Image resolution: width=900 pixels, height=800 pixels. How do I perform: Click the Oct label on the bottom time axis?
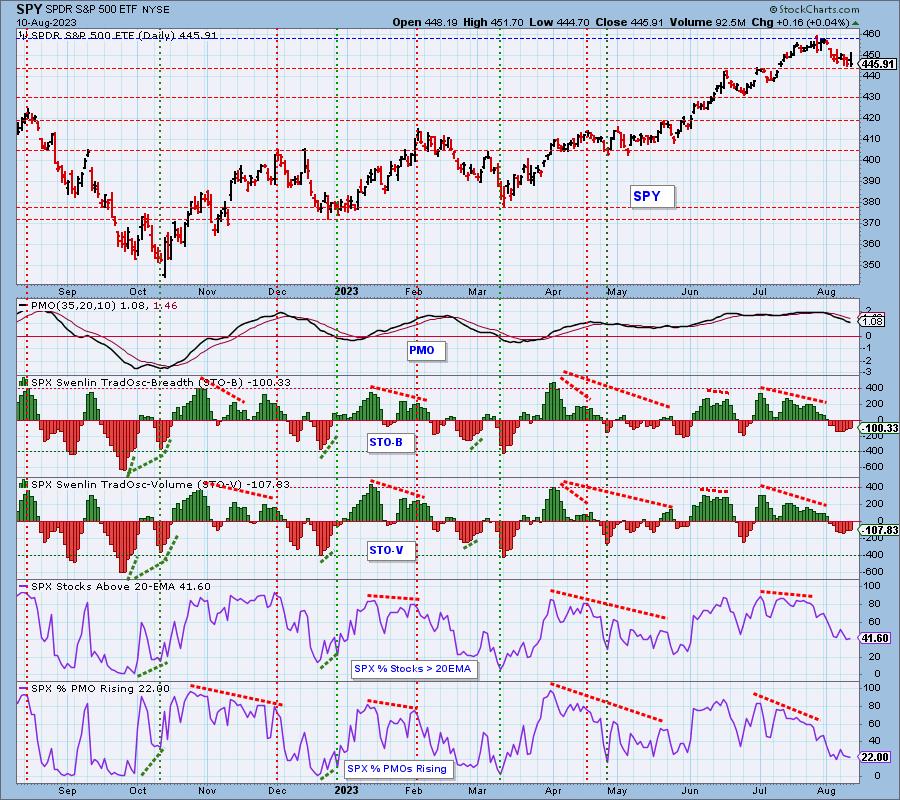[x=138, y=790]
